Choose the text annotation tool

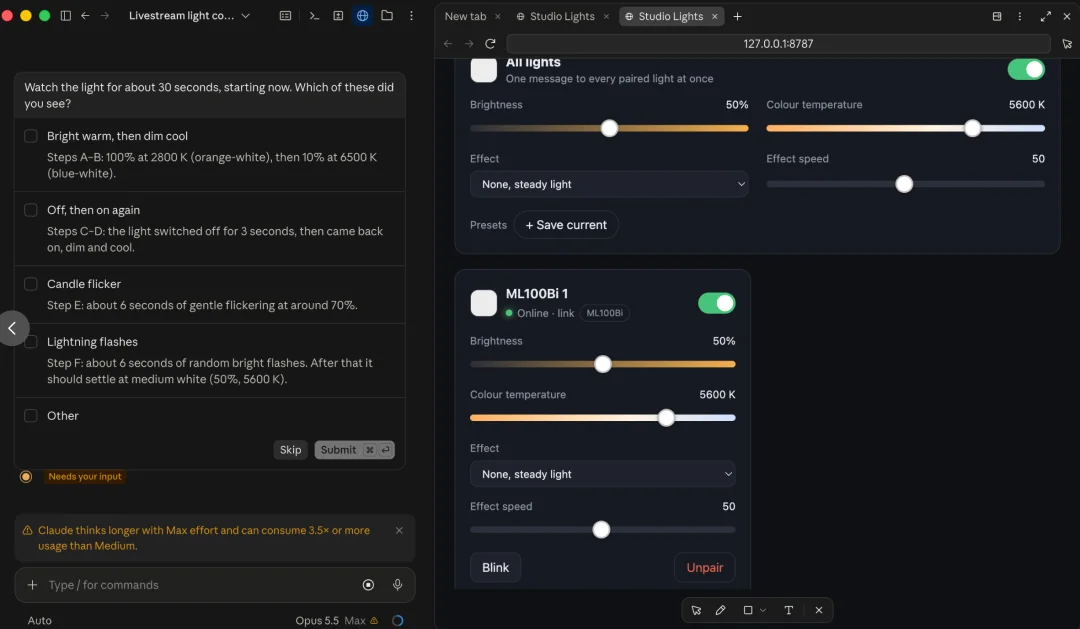pyautogui.click(x=789, y=610)
